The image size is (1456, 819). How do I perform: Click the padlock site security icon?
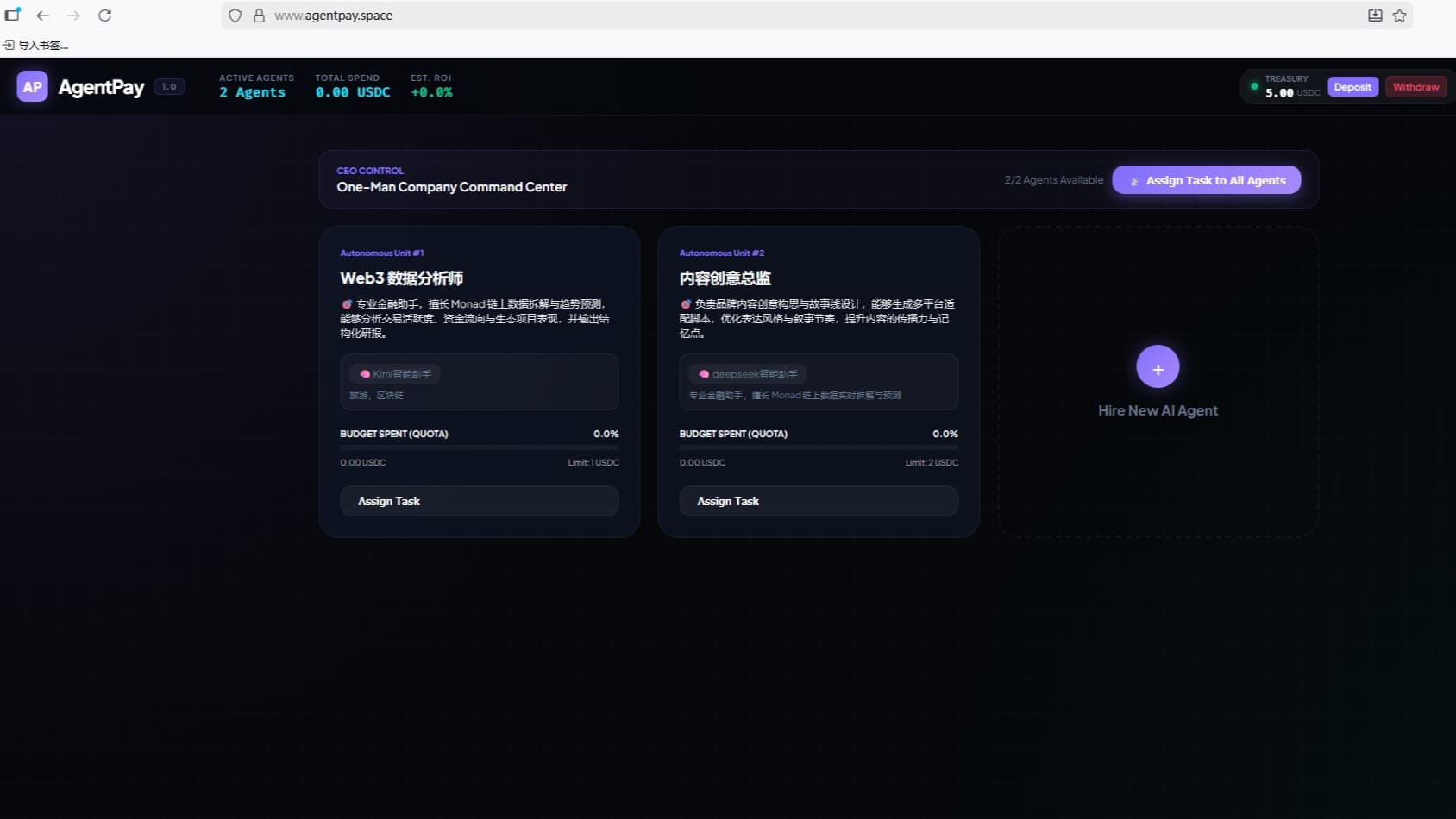click(259, 16)
